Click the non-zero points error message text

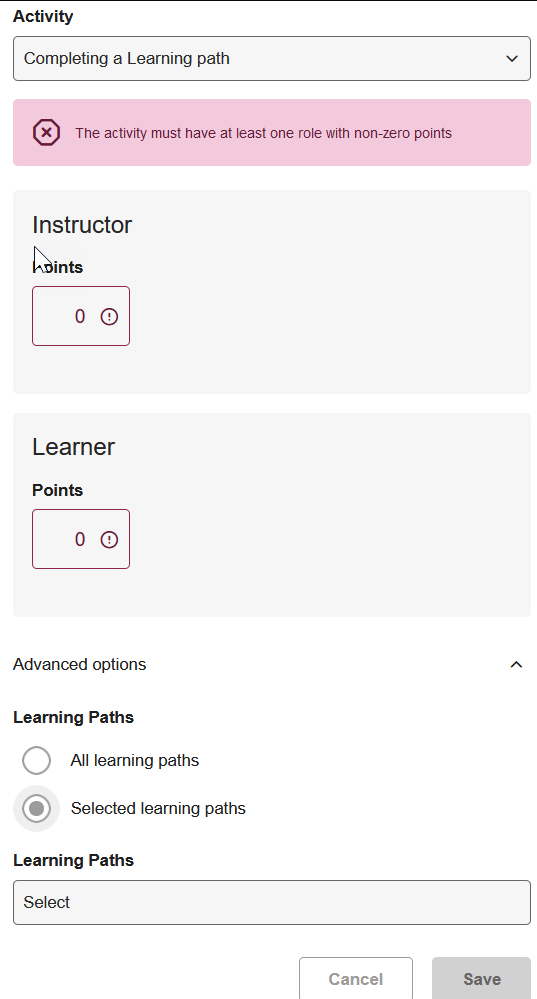coord(264,134)
